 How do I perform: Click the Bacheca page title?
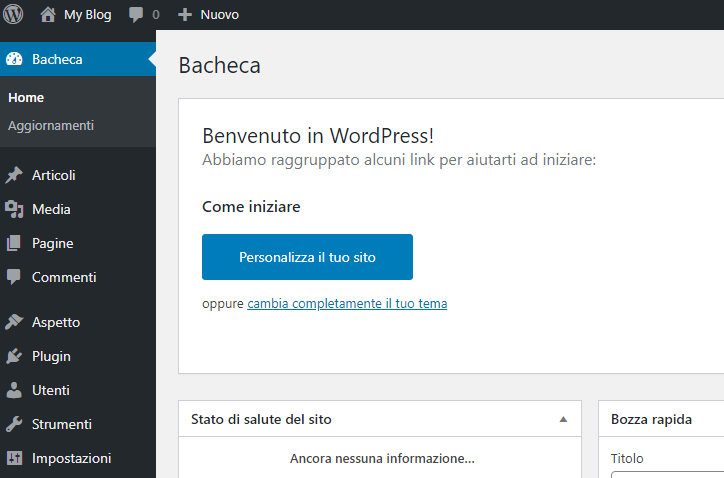[220, 65]
